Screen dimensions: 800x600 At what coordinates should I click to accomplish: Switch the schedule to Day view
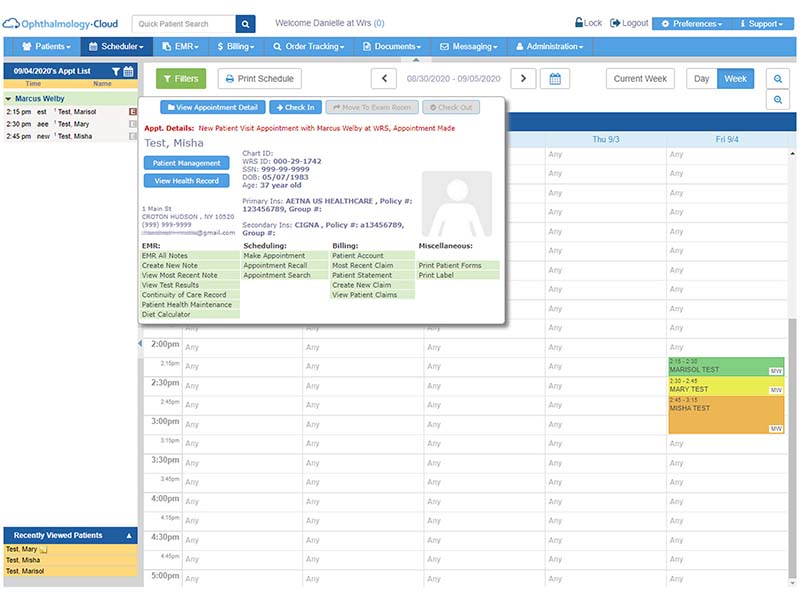tap(702, 78)
